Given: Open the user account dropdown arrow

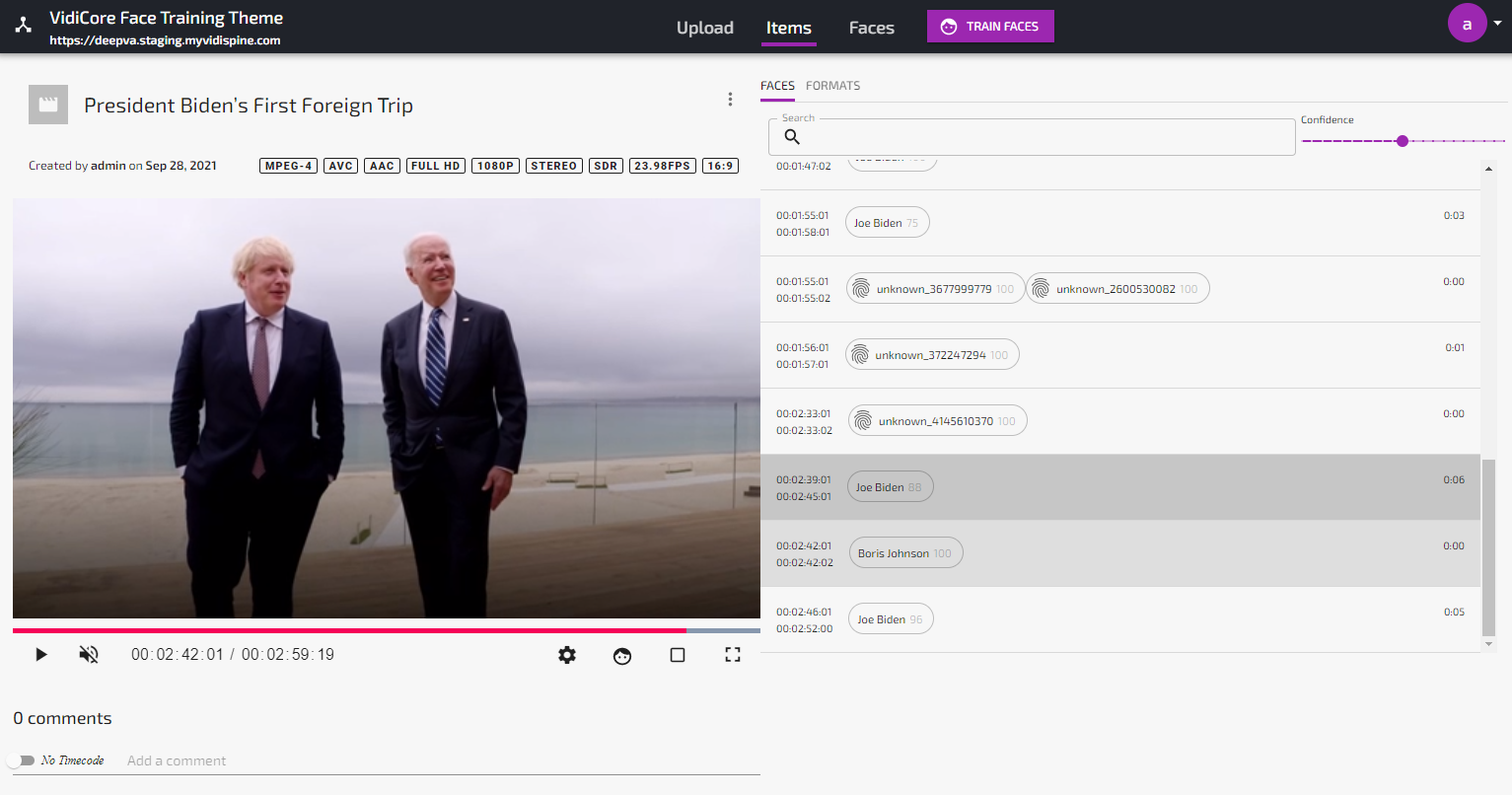Looking at the screenshot, I should (x=1498, y=24).
